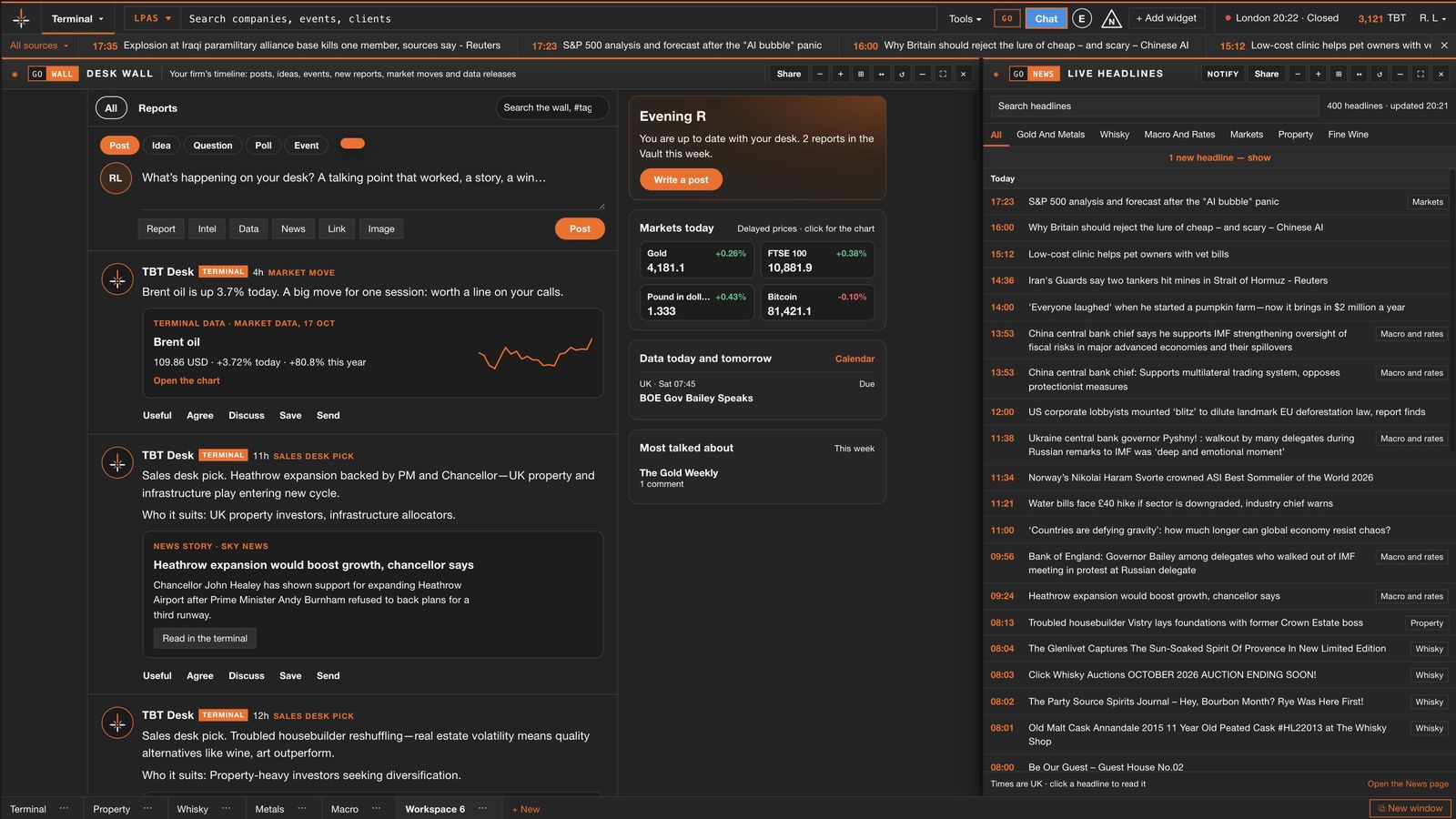Open Property tab options dots
The height and width of the screenshot is (819, 1456).
(x=148, y=808)
